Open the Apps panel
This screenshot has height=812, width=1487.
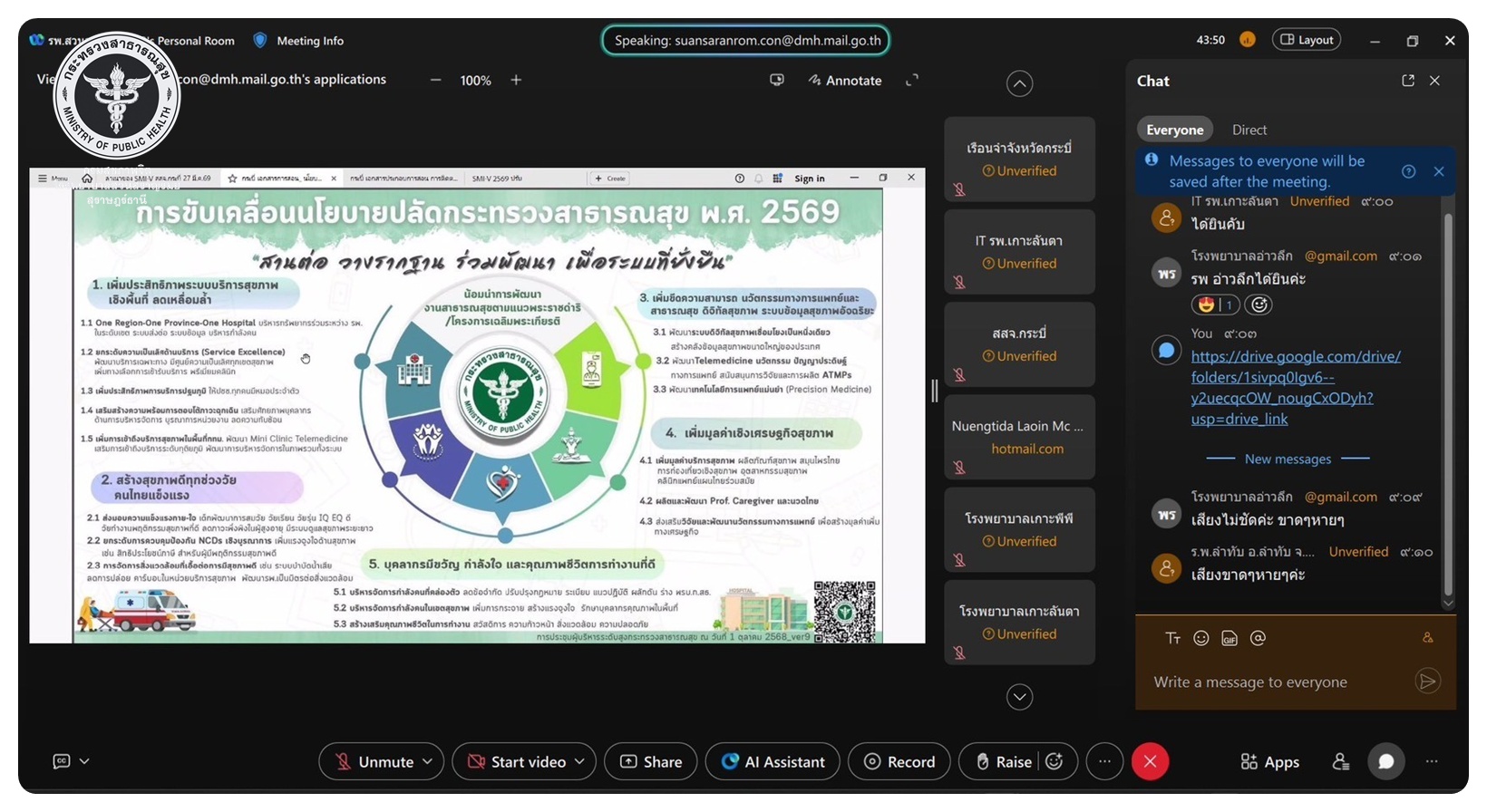[x=1269, y=761]
